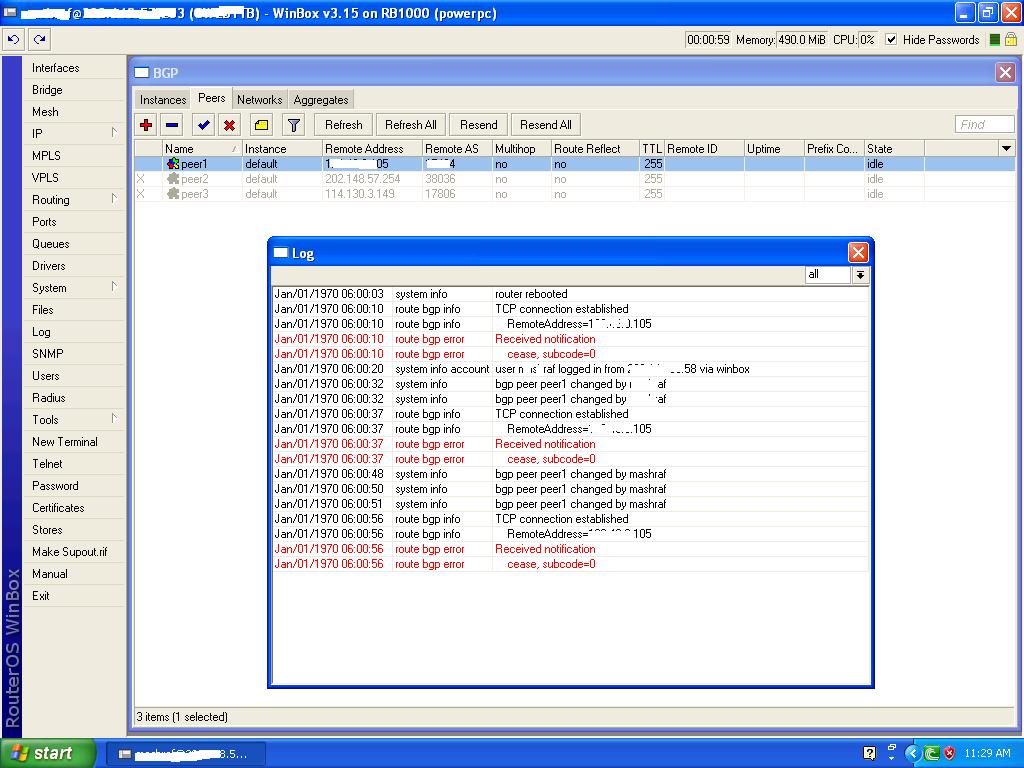Click remote AS value 17806
Image resolution: width=1024 pixels, height=768 pixels.
pos(440,194)
